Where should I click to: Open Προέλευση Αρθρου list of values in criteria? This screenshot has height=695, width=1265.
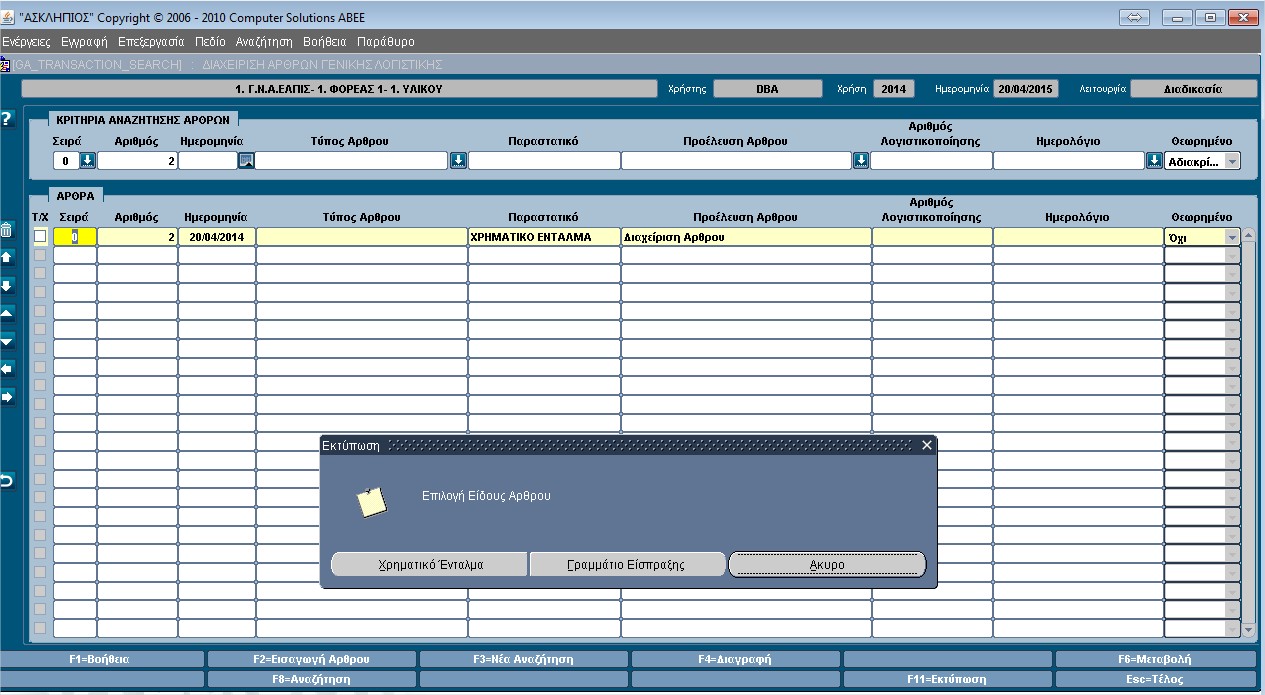tap(861, 160)
